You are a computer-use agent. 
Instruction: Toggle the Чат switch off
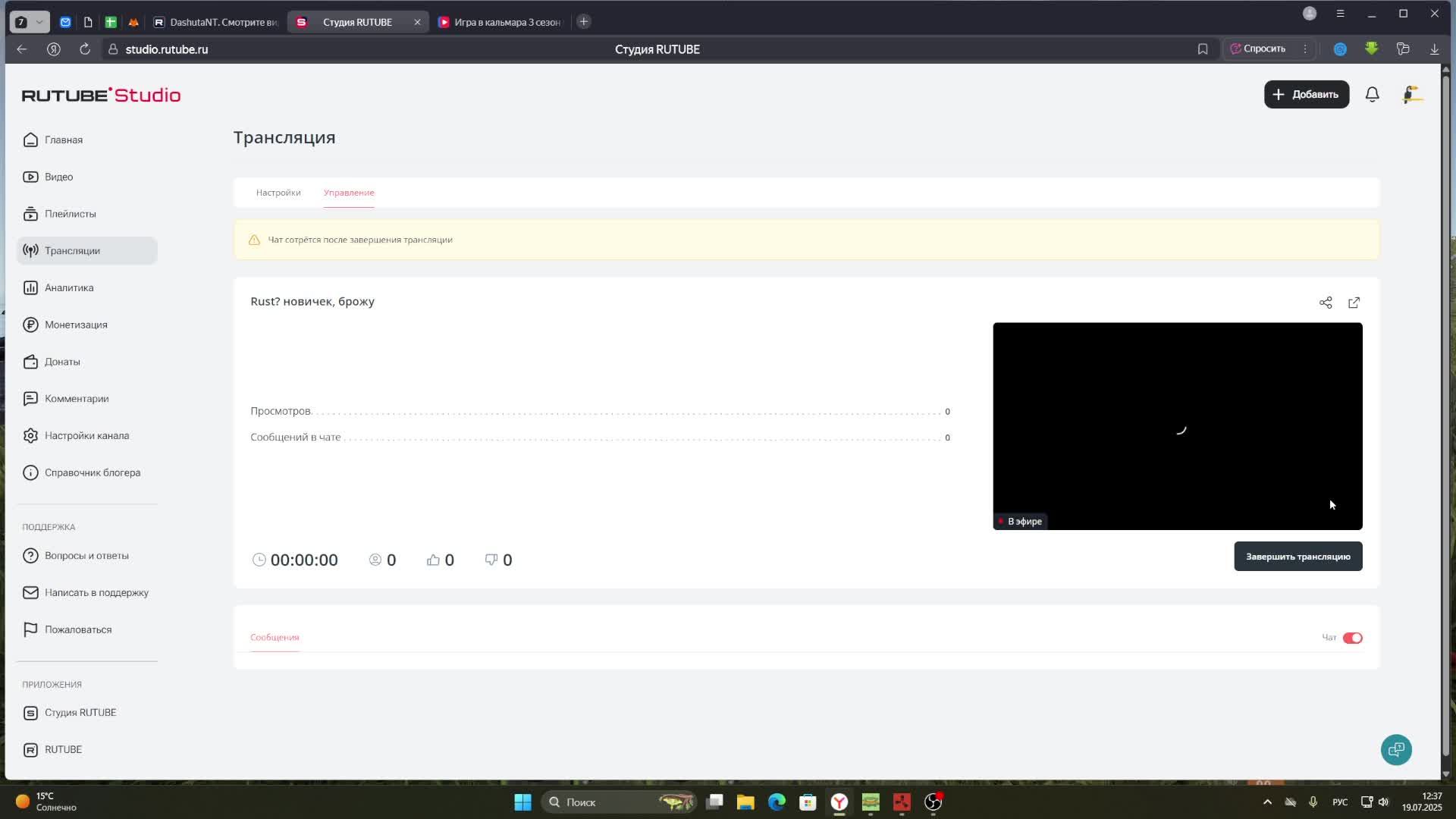tap(1352, 638)
